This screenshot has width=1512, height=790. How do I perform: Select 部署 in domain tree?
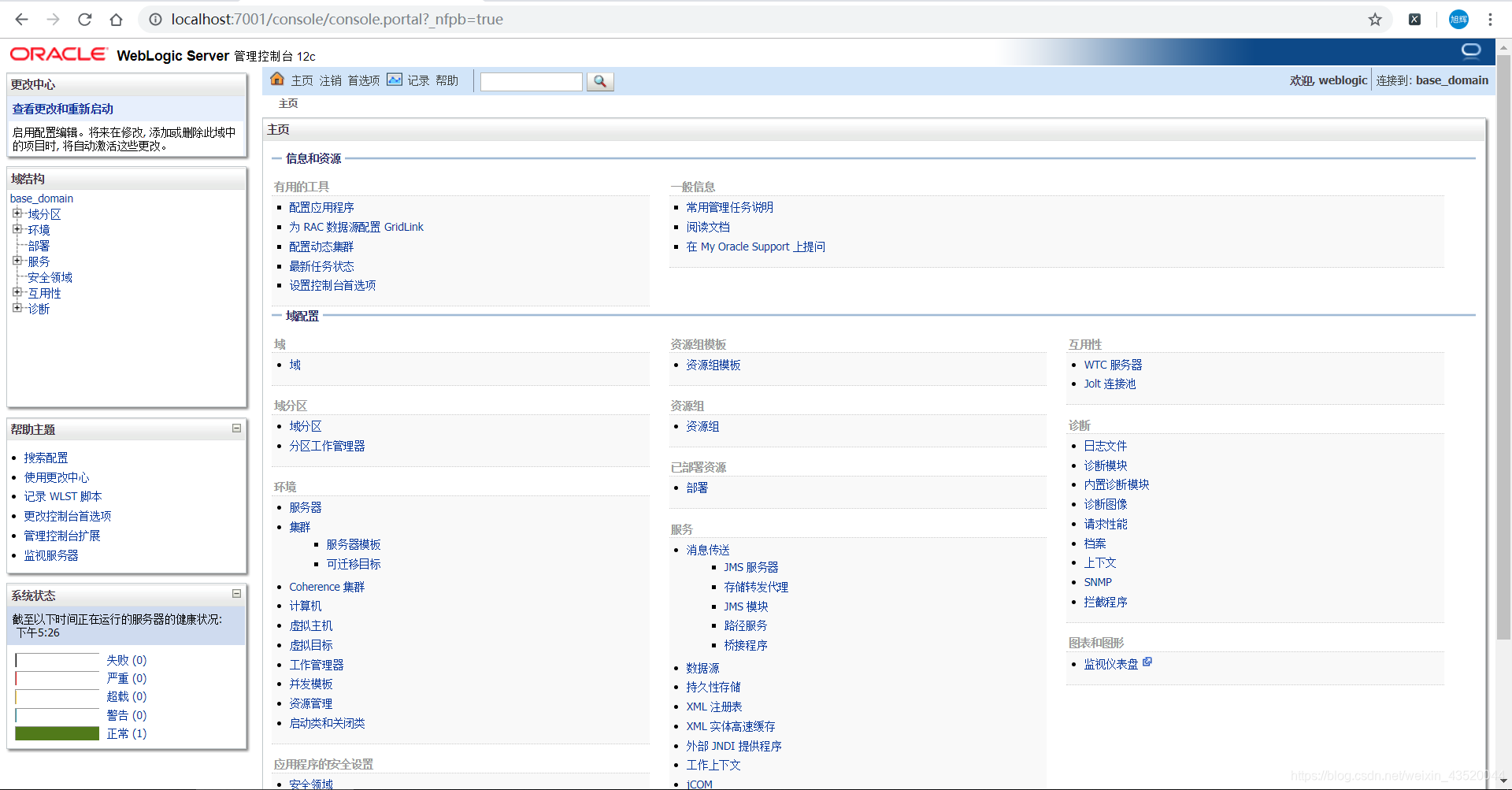pos(39,246)
